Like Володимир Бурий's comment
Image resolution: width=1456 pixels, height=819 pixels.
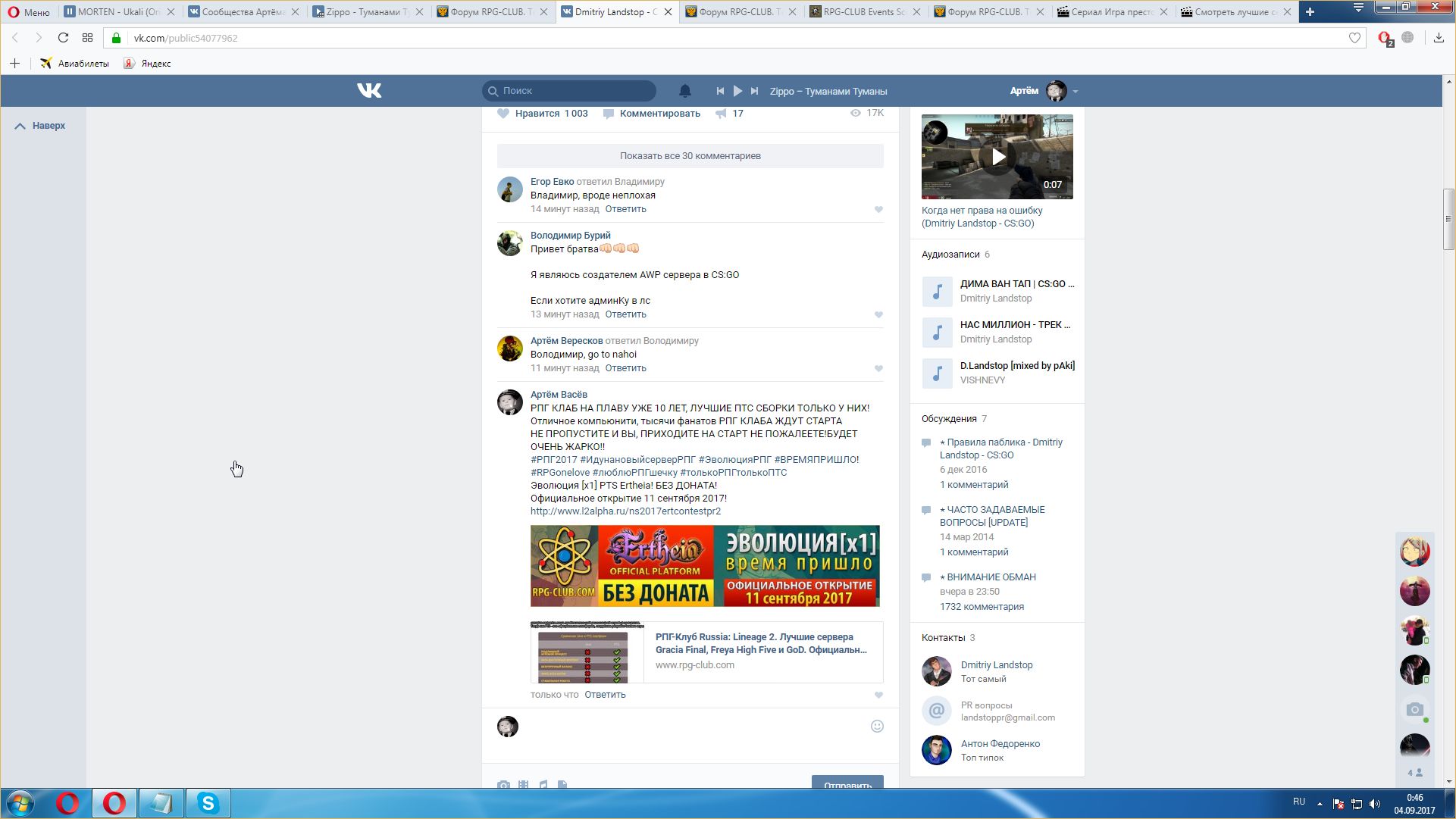[x=878, y=315]
